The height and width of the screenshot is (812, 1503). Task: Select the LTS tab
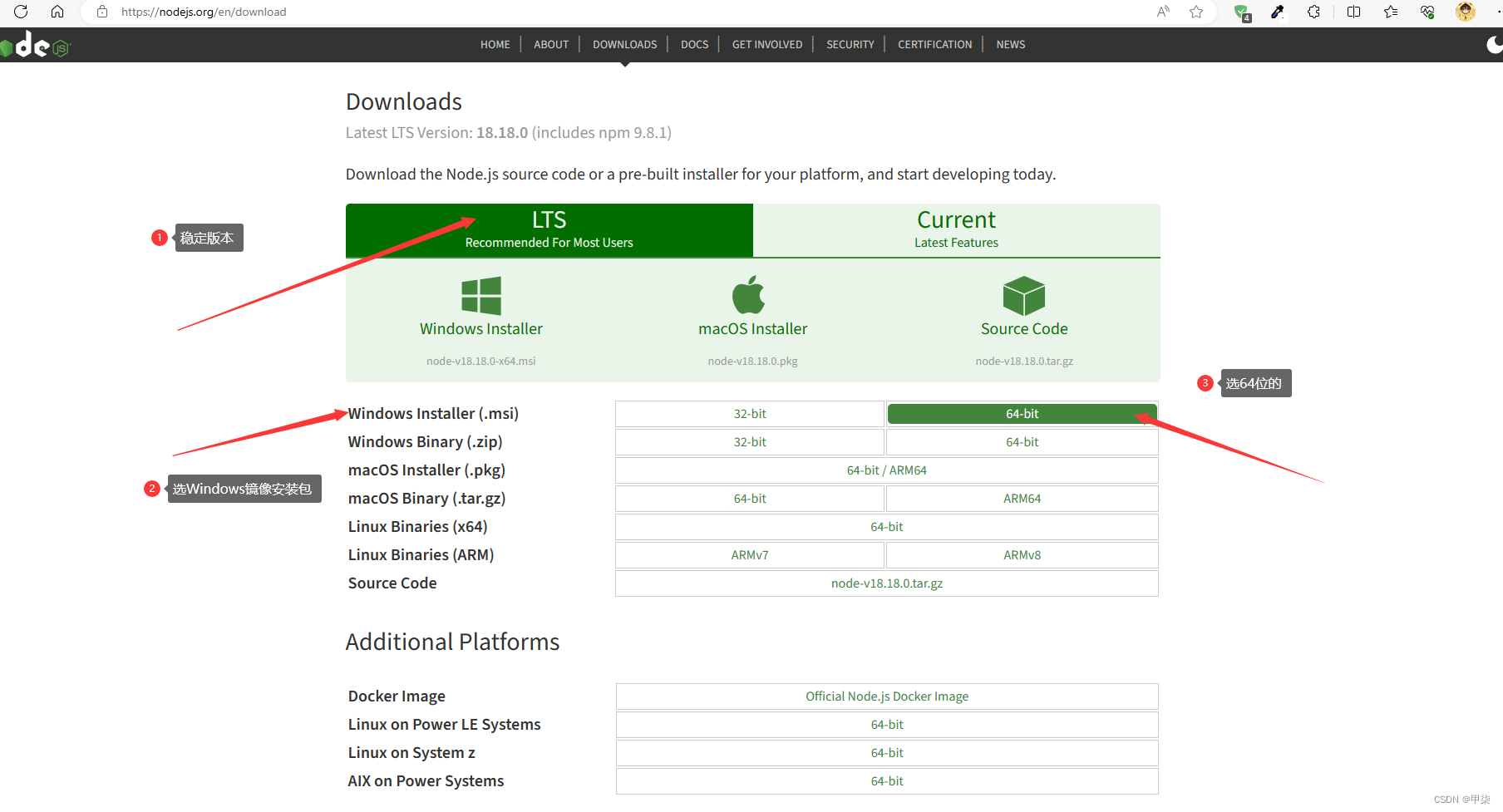549,230
